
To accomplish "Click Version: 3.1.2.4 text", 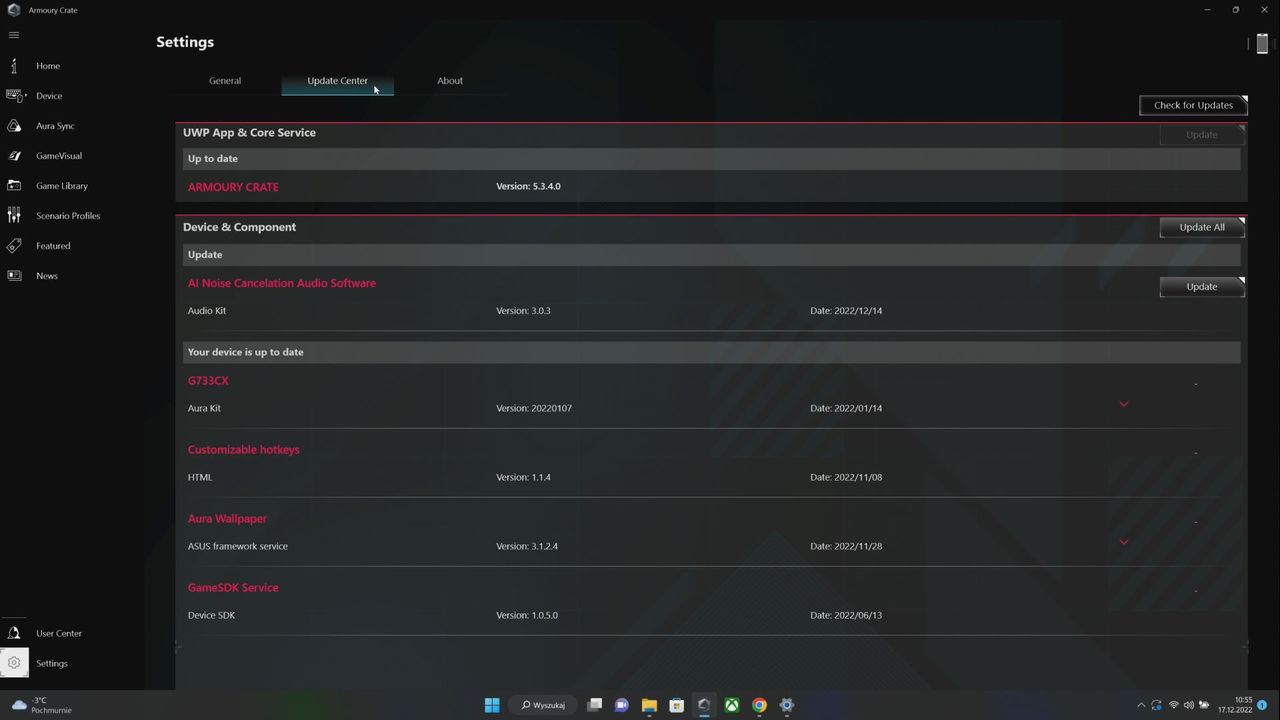I will [527, 546].
